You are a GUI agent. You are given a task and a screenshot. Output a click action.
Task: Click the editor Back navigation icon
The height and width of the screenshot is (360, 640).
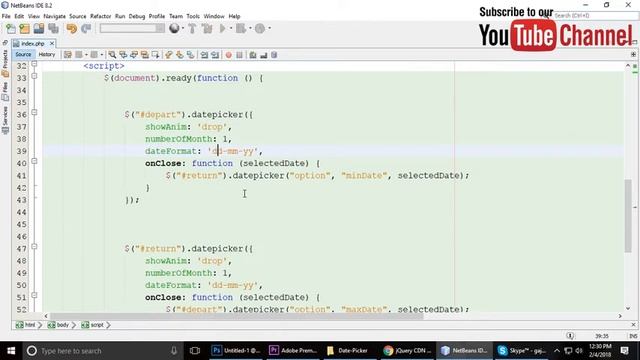tap(79, 55)
